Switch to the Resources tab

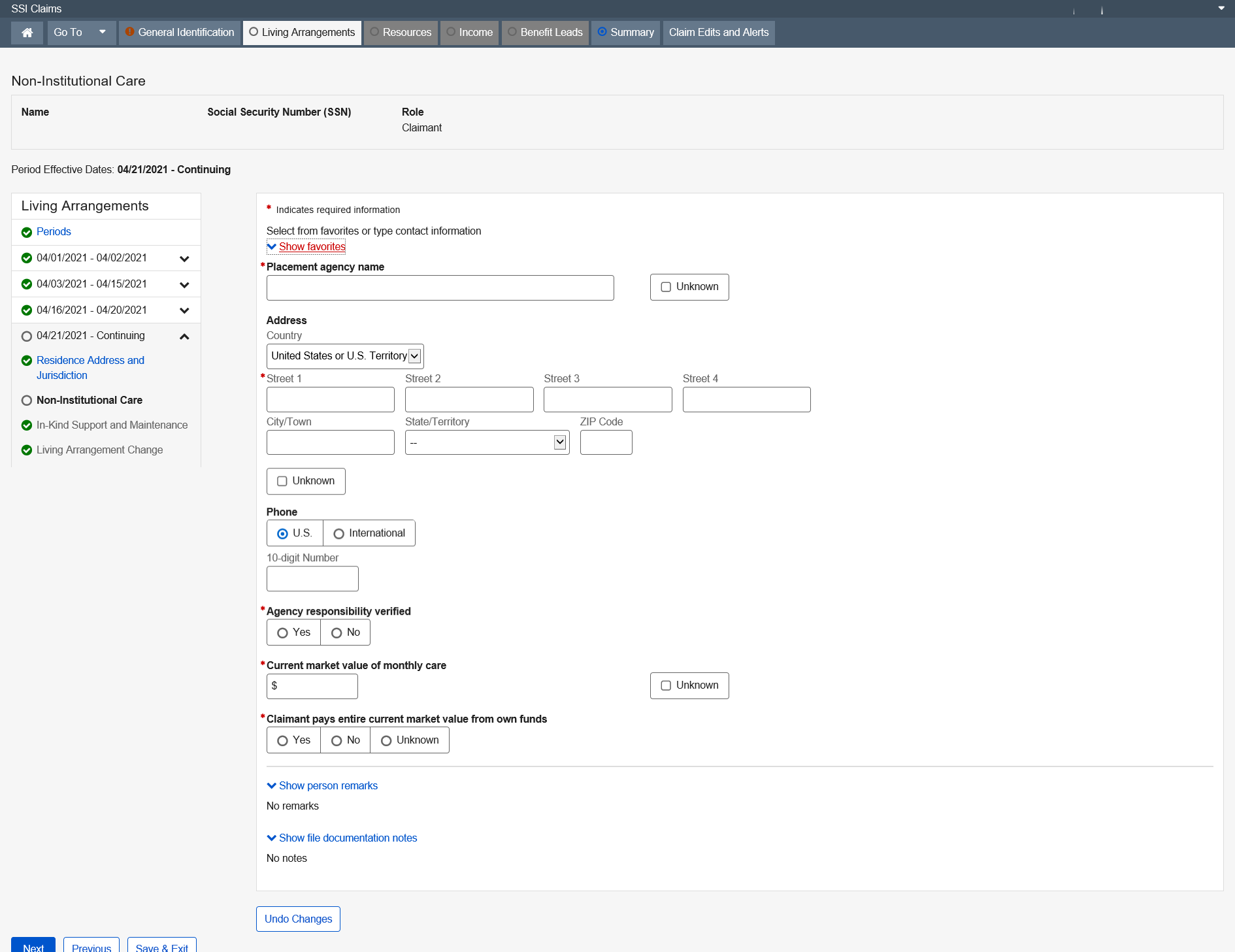pos(401,33)
